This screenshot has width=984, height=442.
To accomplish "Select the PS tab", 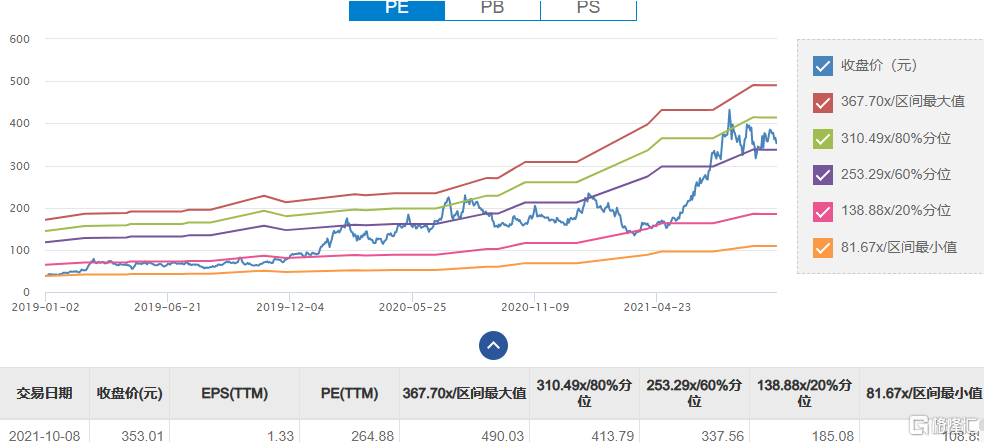I will pos(588,9).
